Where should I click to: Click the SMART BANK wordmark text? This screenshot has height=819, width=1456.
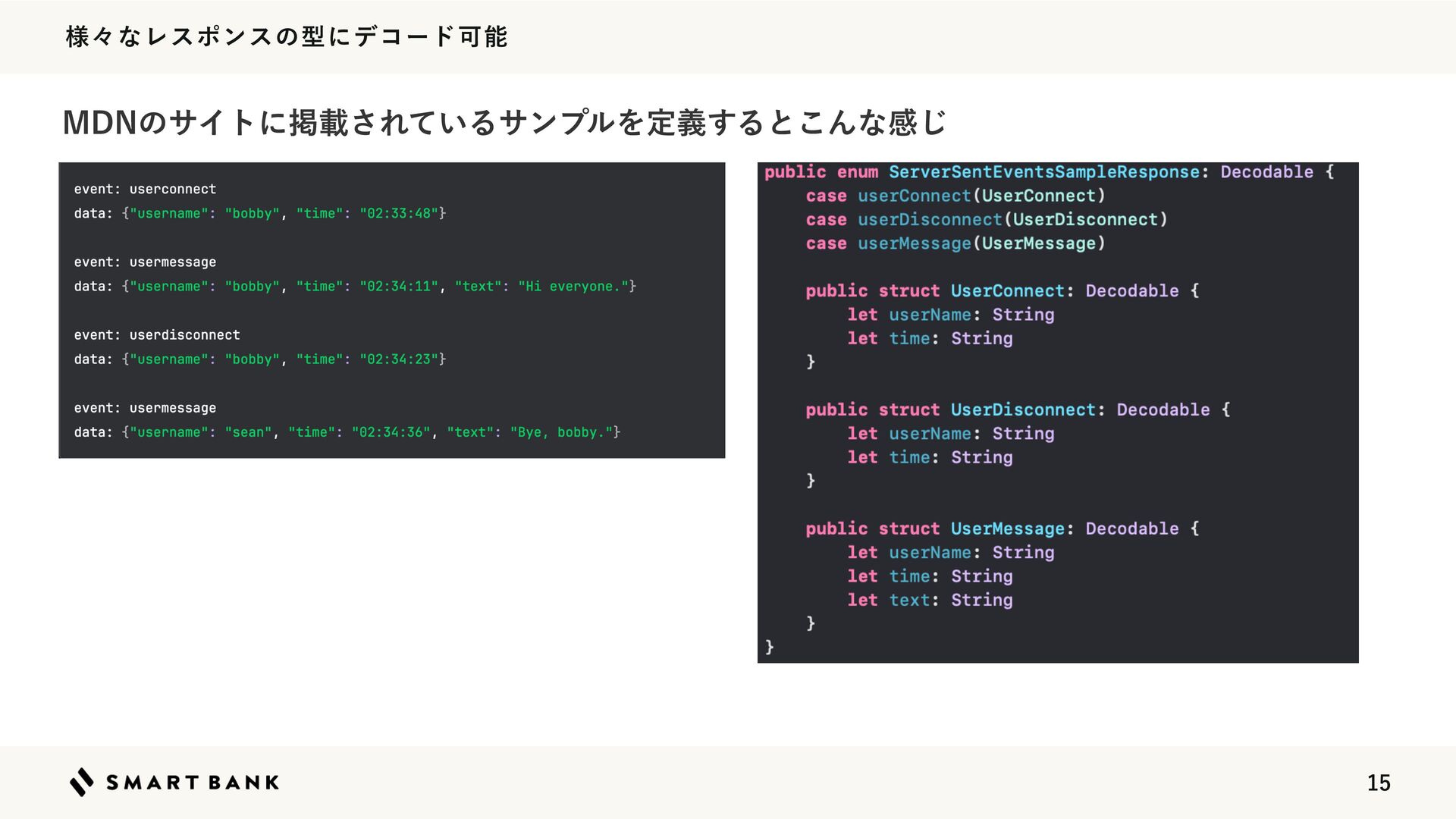[x=193, y=783]
